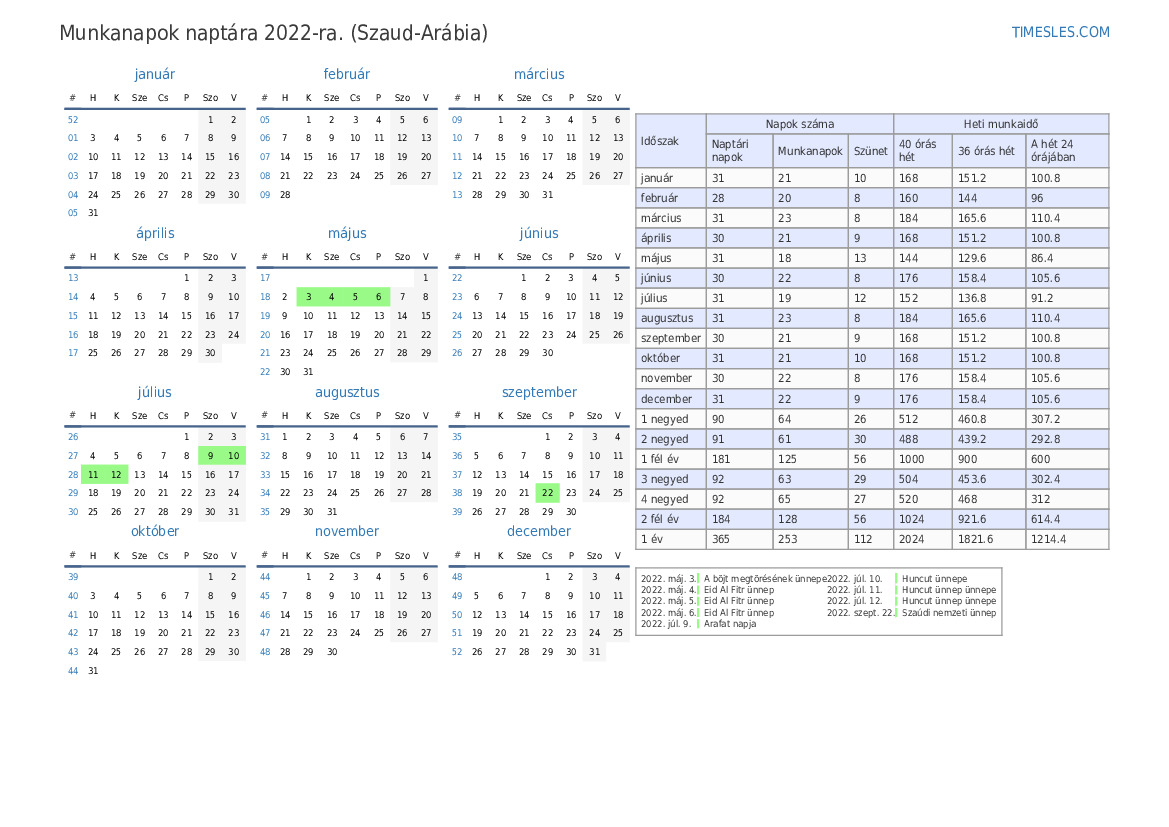Click the 'Heti munkaidő' table header

tap(1000, 124)
